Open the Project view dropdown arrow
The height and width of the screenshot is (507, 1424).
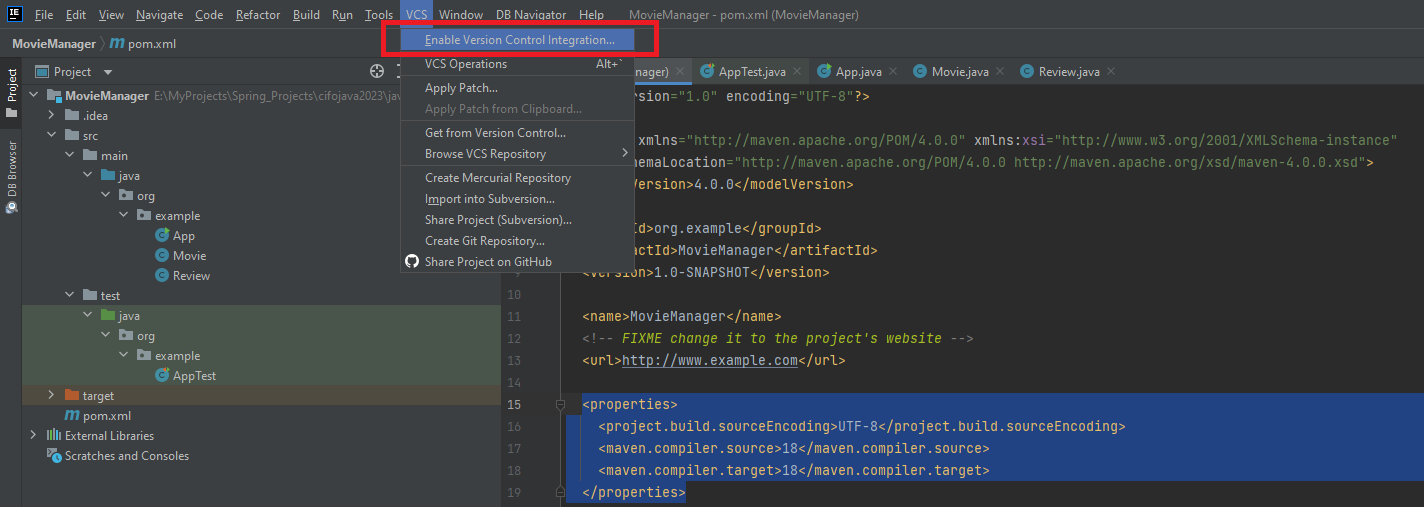click(108, 72)
